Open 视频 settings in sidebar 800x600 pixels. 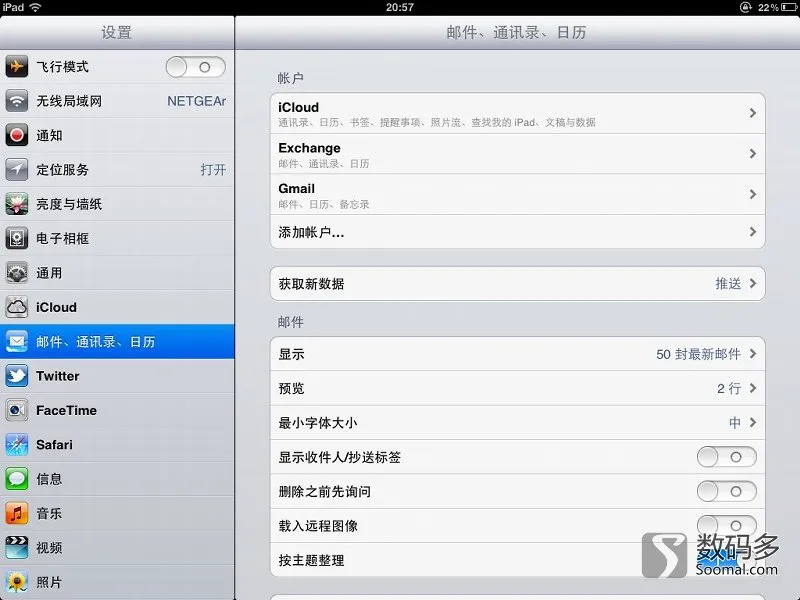click(x=117, y=547)
